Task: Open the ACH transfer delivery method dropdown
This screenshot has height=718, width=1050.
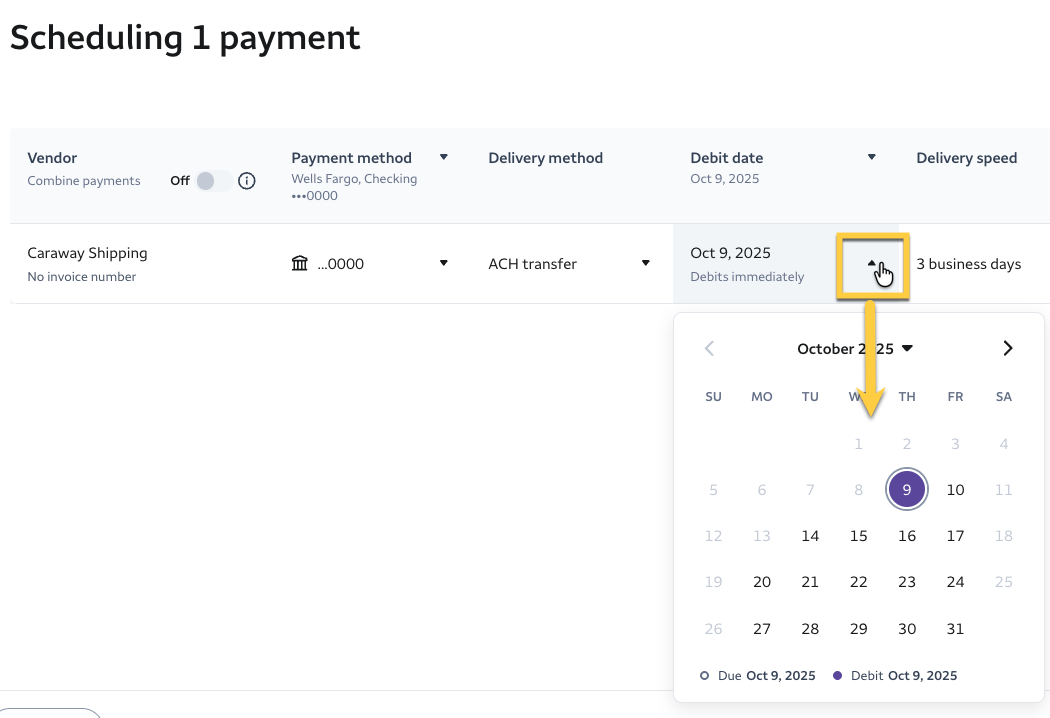Action: tap(646, 263)
